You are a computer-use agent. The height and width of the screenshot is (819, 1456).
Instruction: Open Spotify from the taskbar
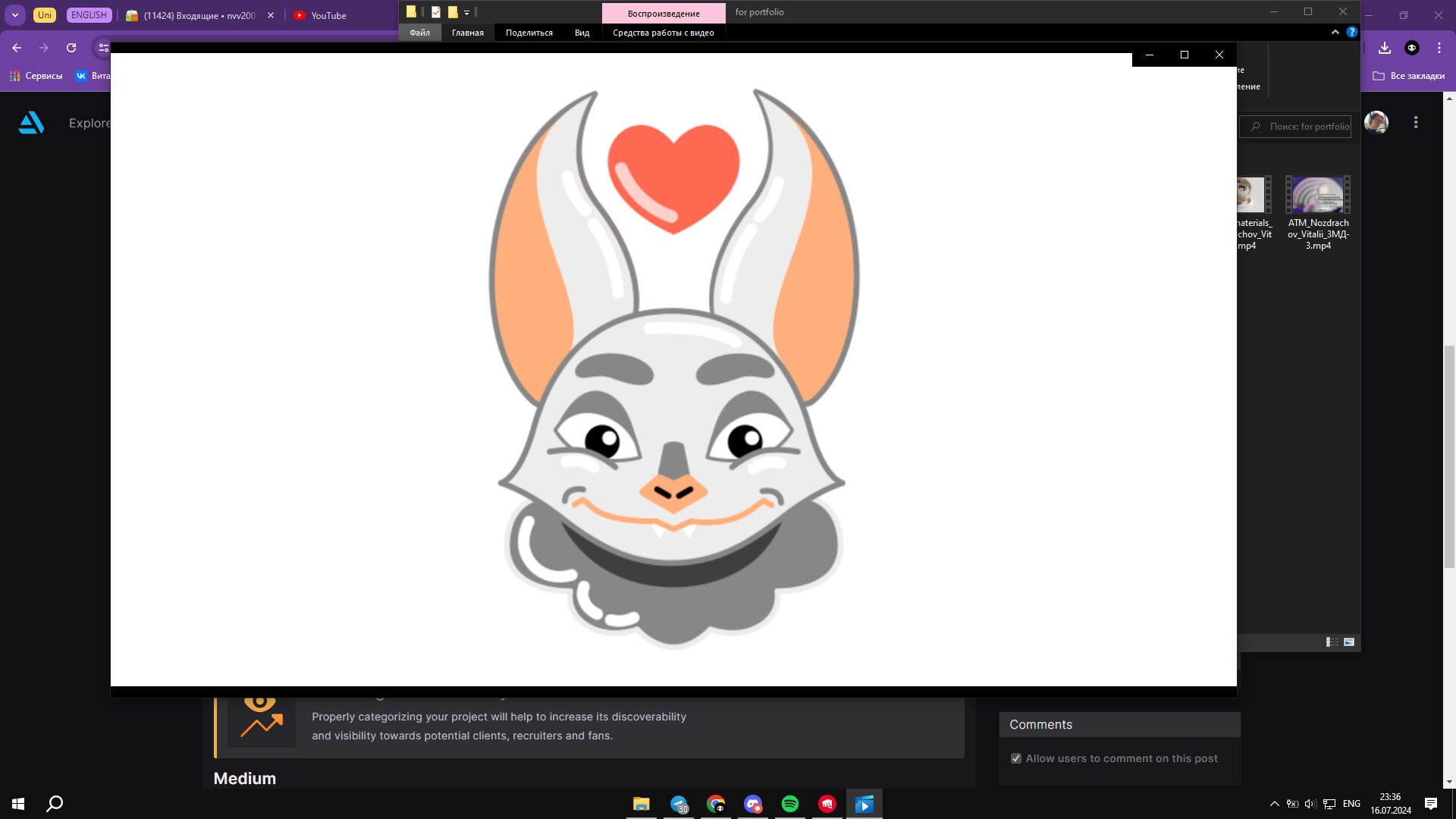click(789, 804)
